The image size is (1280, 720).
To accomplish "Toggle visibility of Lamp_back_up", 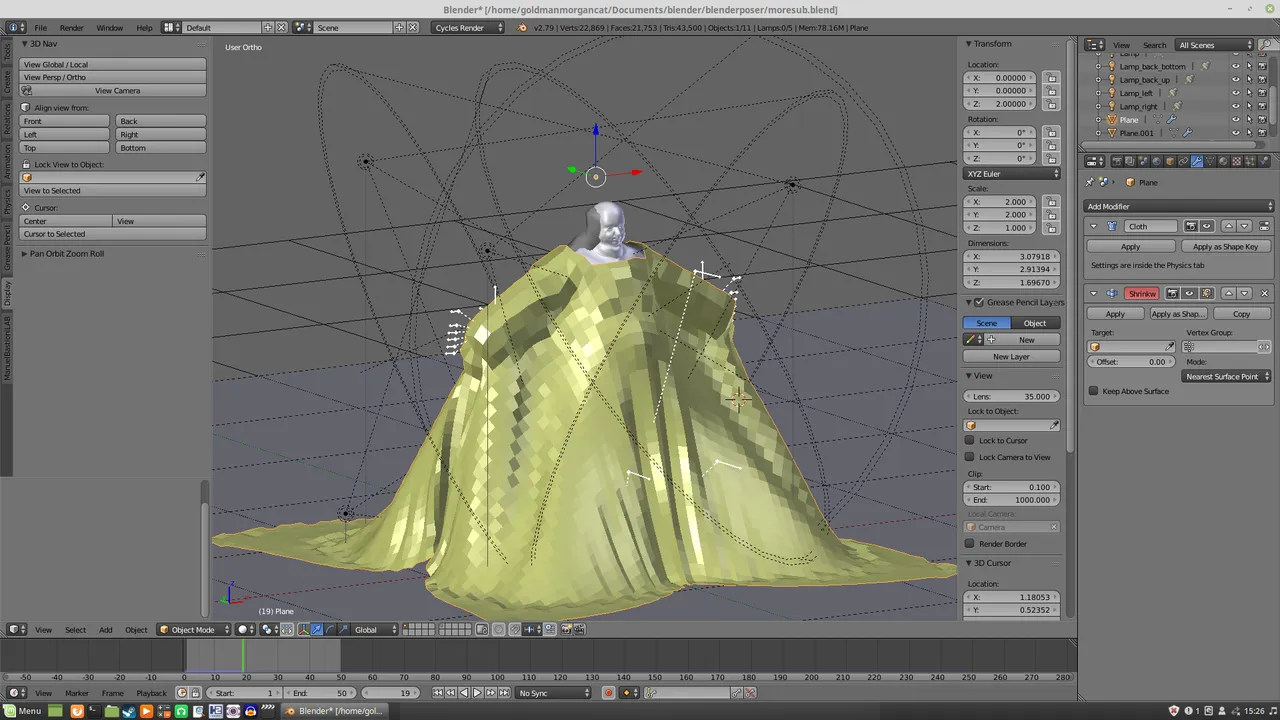I will click(1236, 79).
